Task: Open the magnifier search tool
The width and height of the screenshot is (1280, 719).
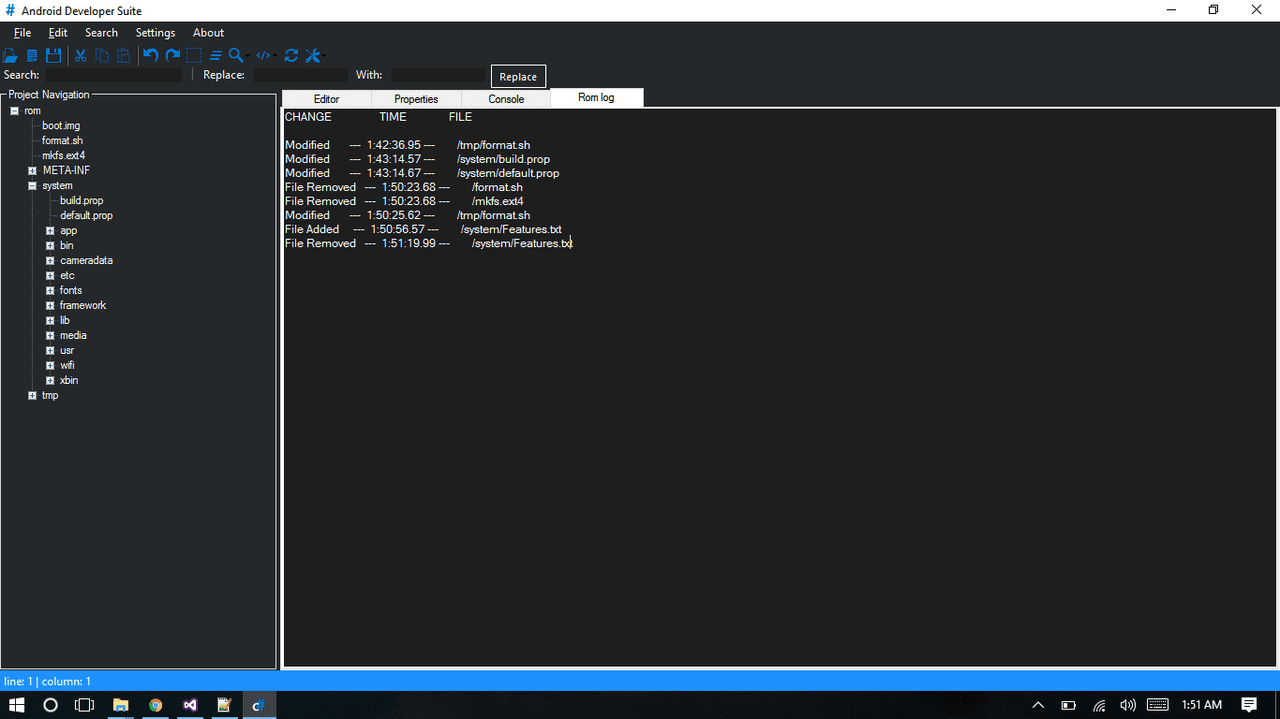Action: (237, 56)
